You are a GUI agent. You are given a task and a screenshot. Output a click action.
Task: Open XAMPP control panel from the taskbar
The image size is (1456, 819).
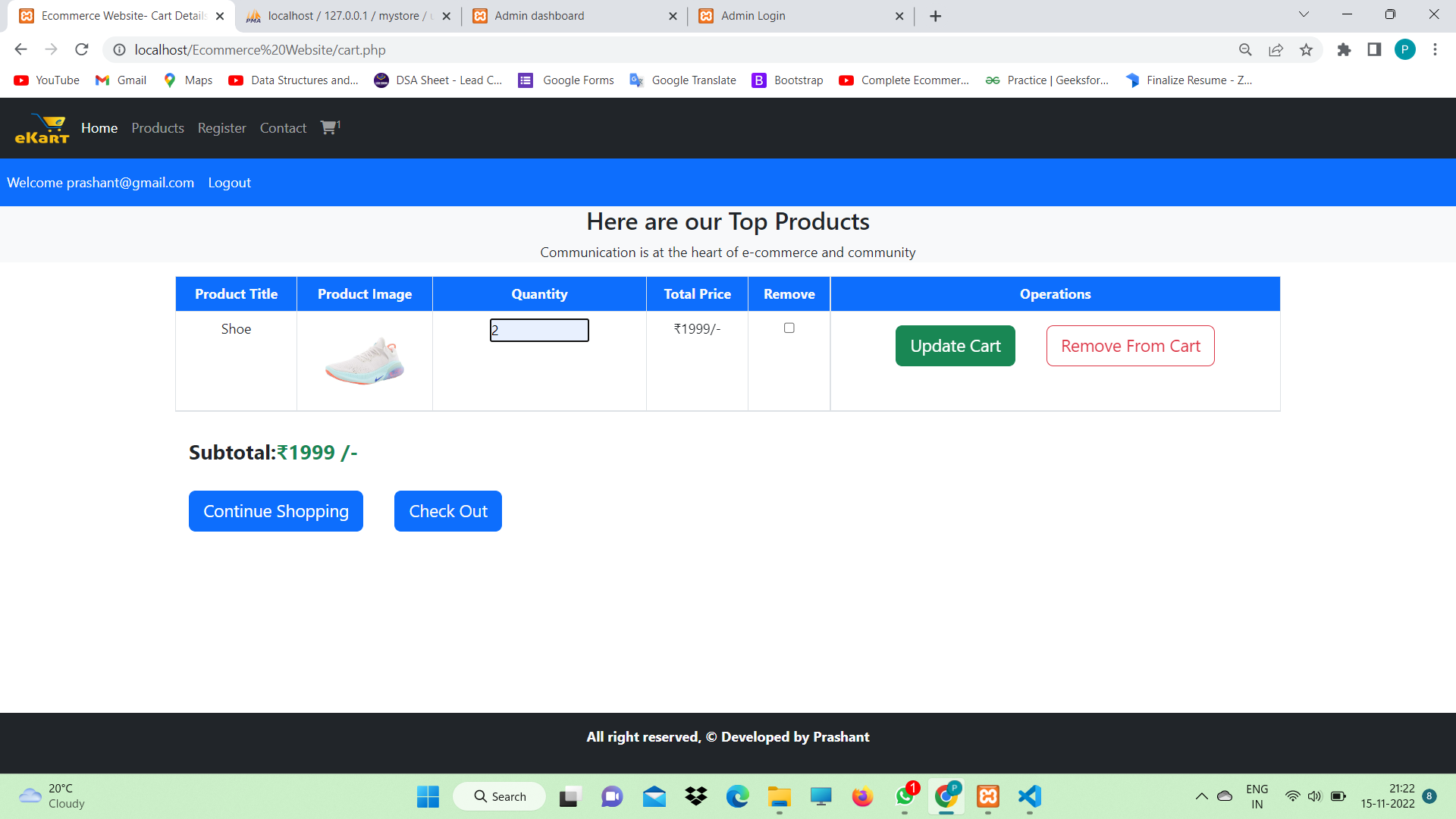tap(987, 796)
